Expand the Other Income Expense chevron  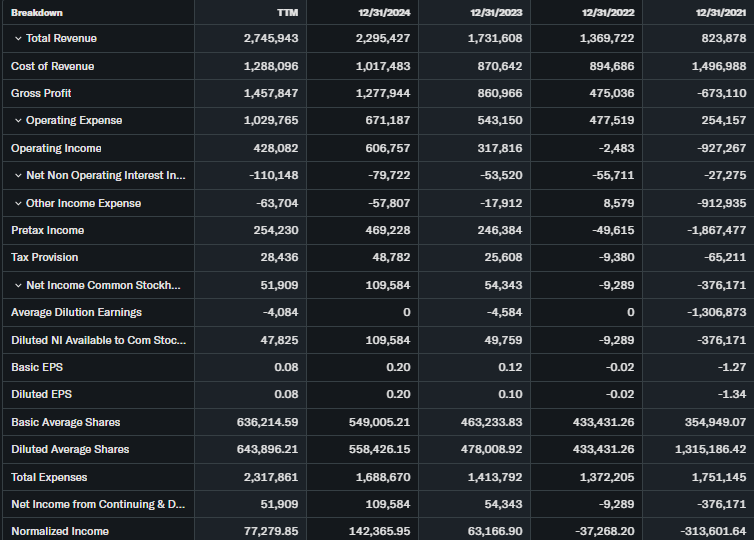click(x=18, y=203)
